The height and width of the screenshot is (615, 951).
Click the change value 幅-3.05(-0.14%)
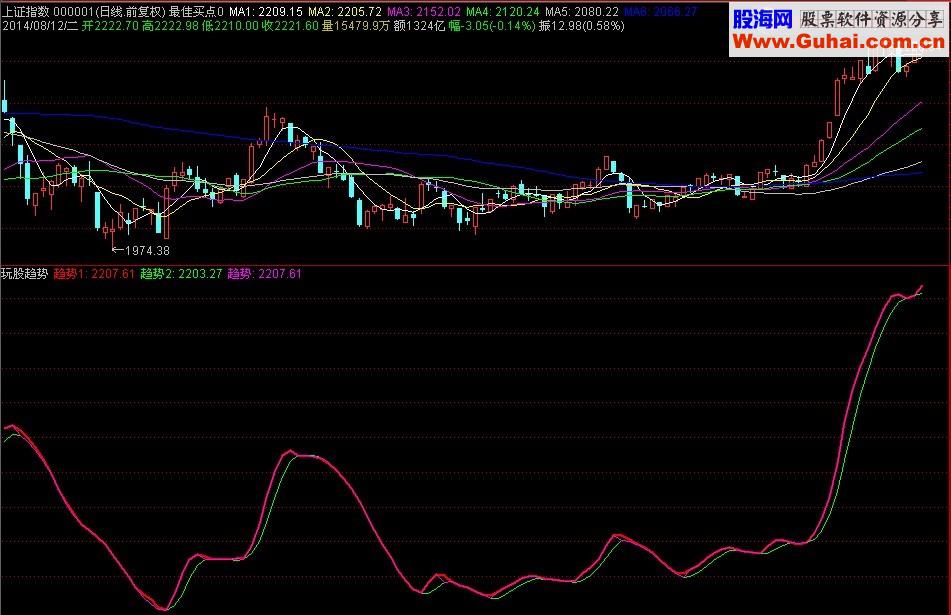point(492,26)
